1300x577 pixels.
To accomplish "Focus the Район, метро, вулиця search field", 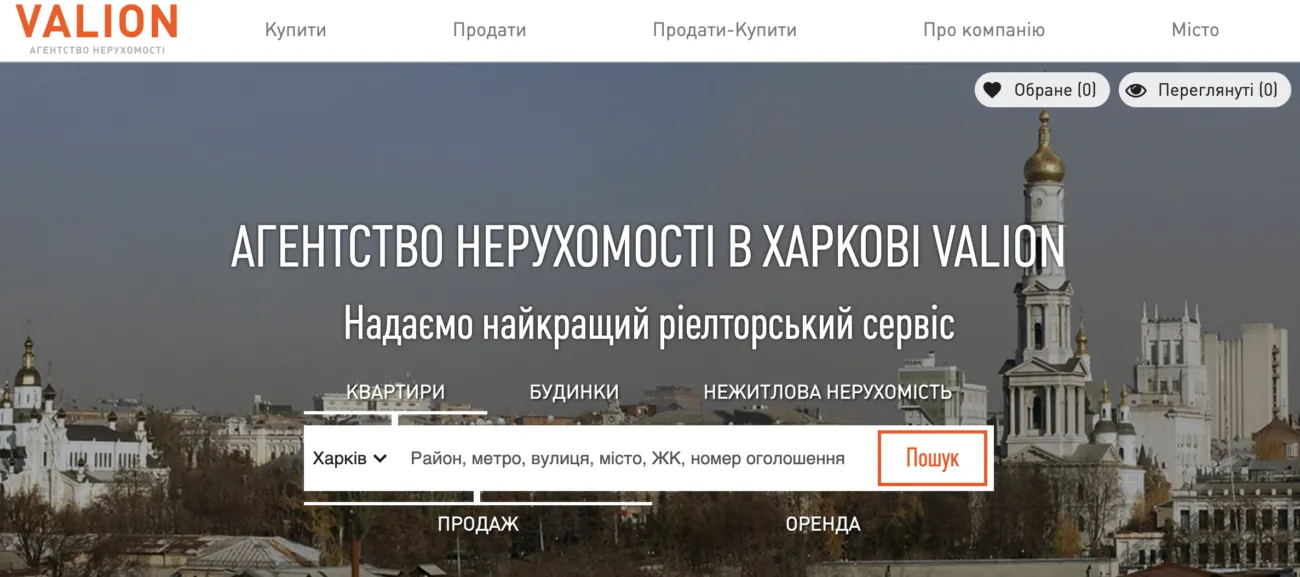I will point(627,459).
